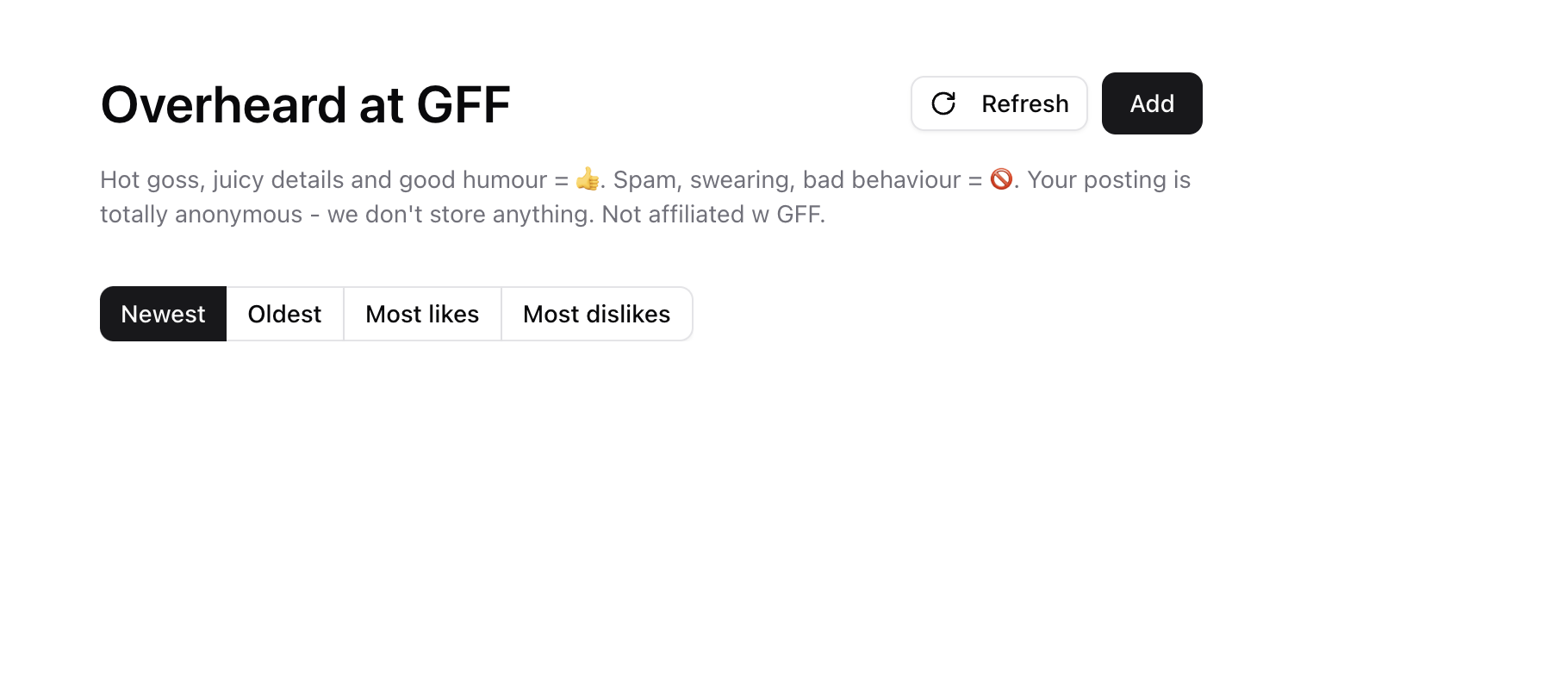Switch sorting to Oldest

pyautogui.click(x=284, y=314)
